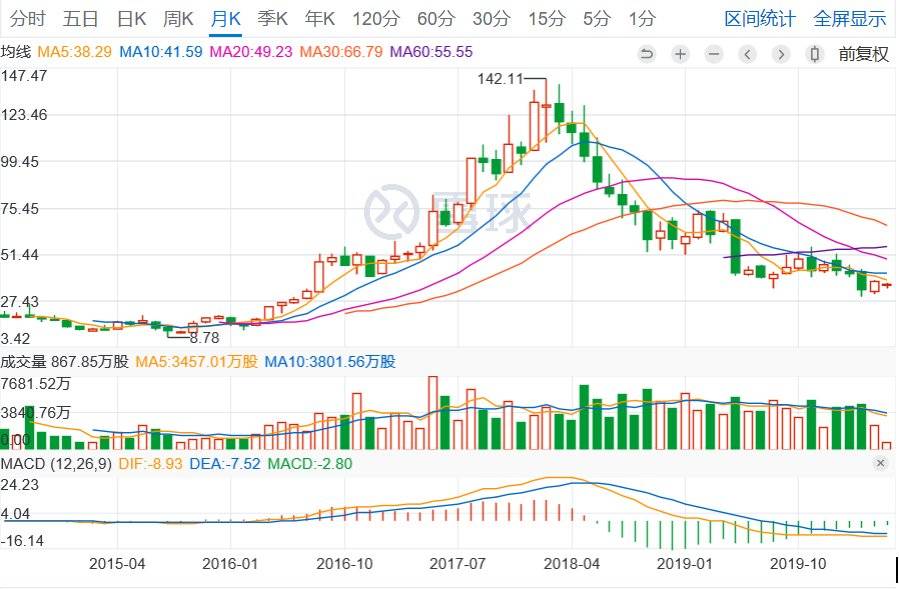This screenshot has height=589, width=899.
Task: Choose the 5分 timeframe tab
Action: [597, 18]
